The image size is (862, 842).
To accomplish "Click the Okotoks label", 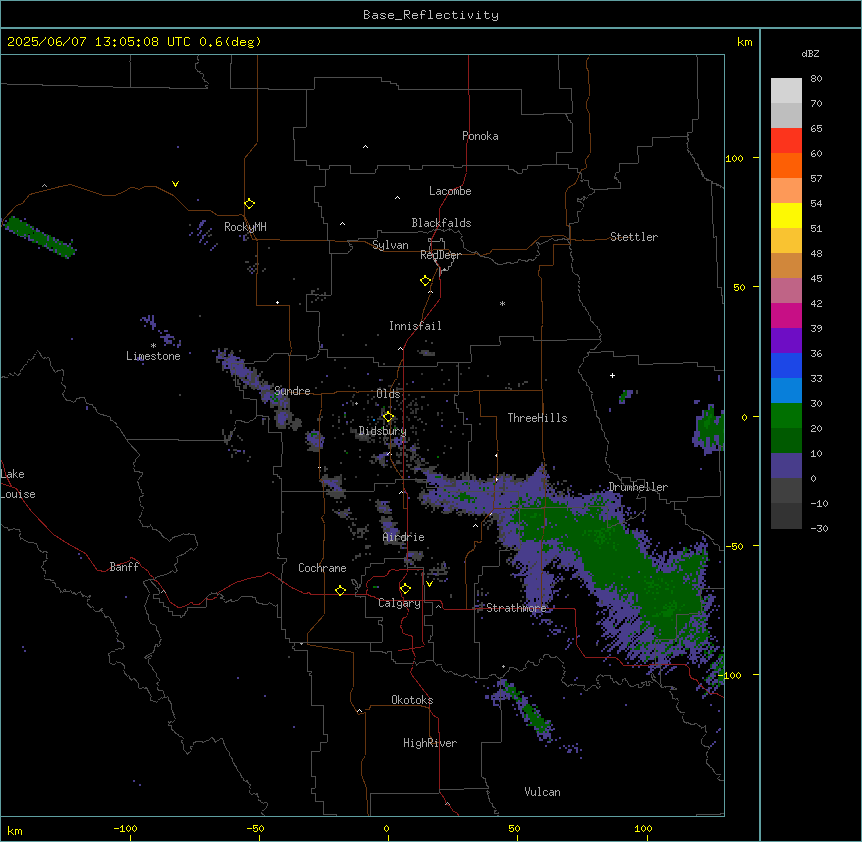I will pyautogui.click(x=412, y=700).
